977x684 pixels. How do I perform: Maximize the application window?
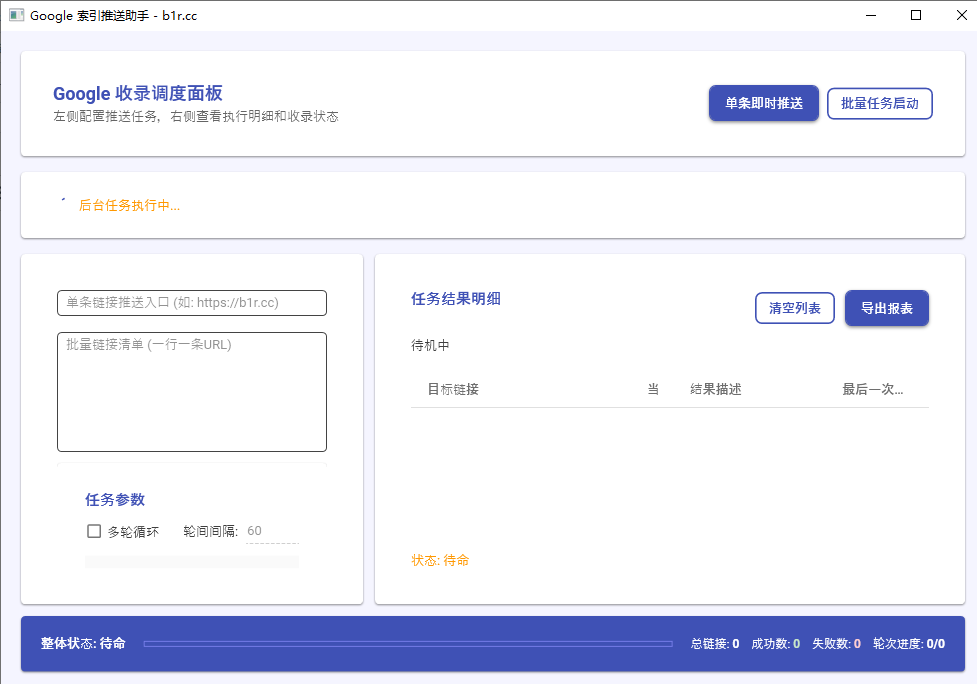click(x=915, y=16)
